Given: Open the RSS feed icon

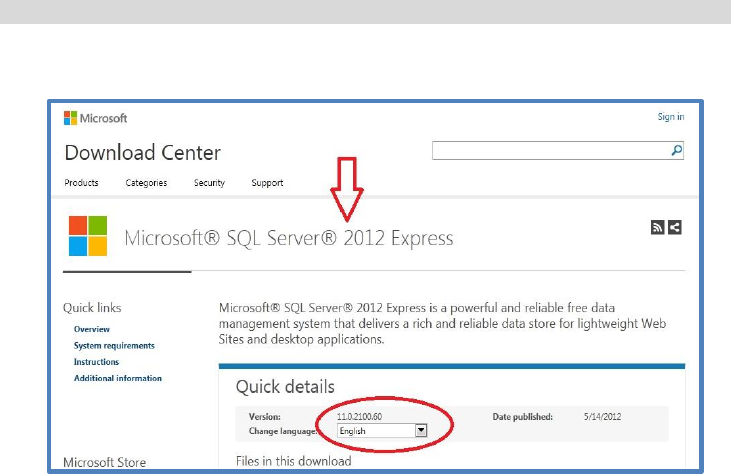Looking at the screenshot, I should pos(657,227).
